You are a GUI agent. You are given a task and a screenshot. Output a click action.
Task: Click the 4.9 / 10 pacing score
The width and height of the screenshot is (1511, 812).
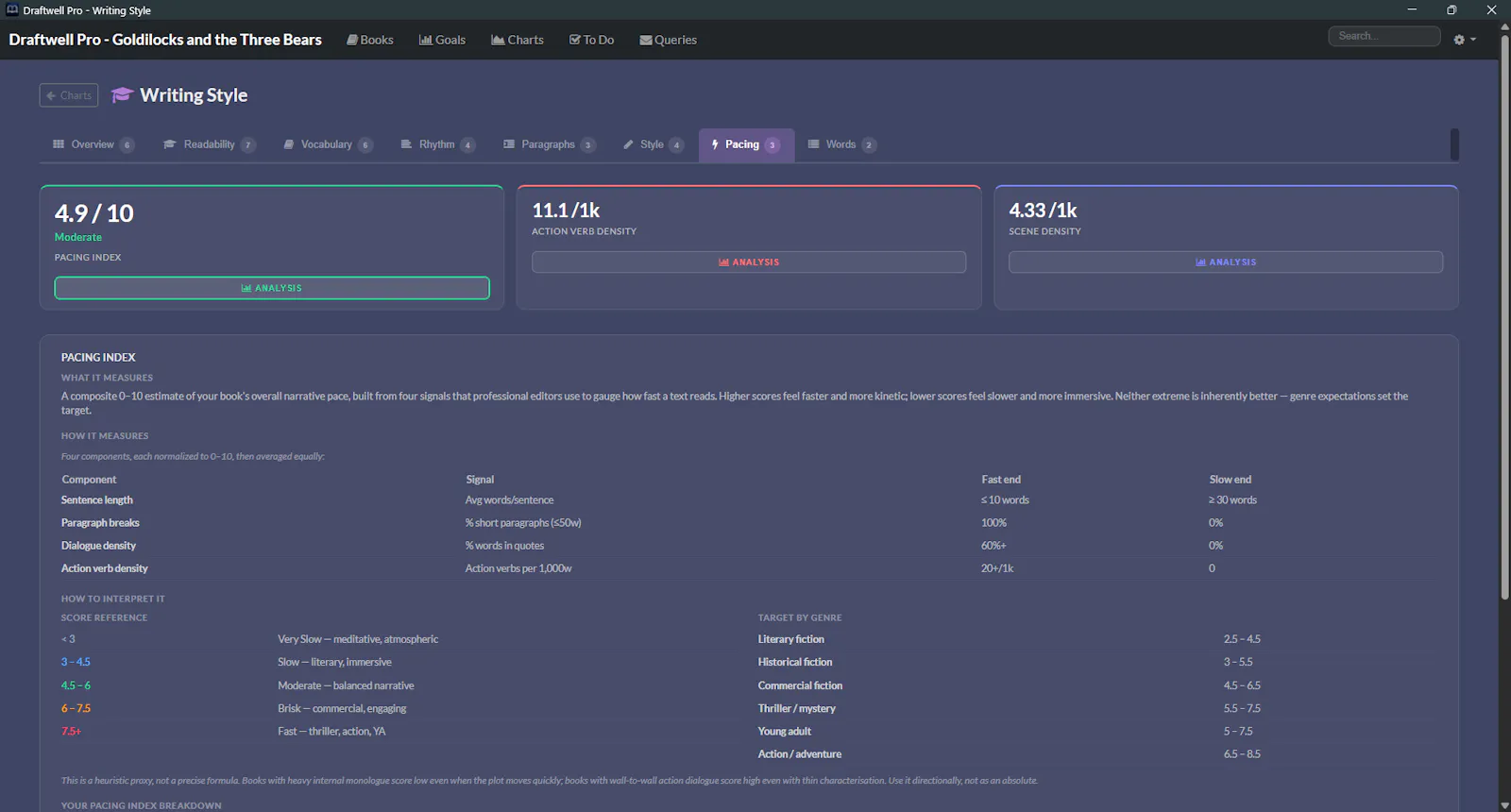coord(94,213)
